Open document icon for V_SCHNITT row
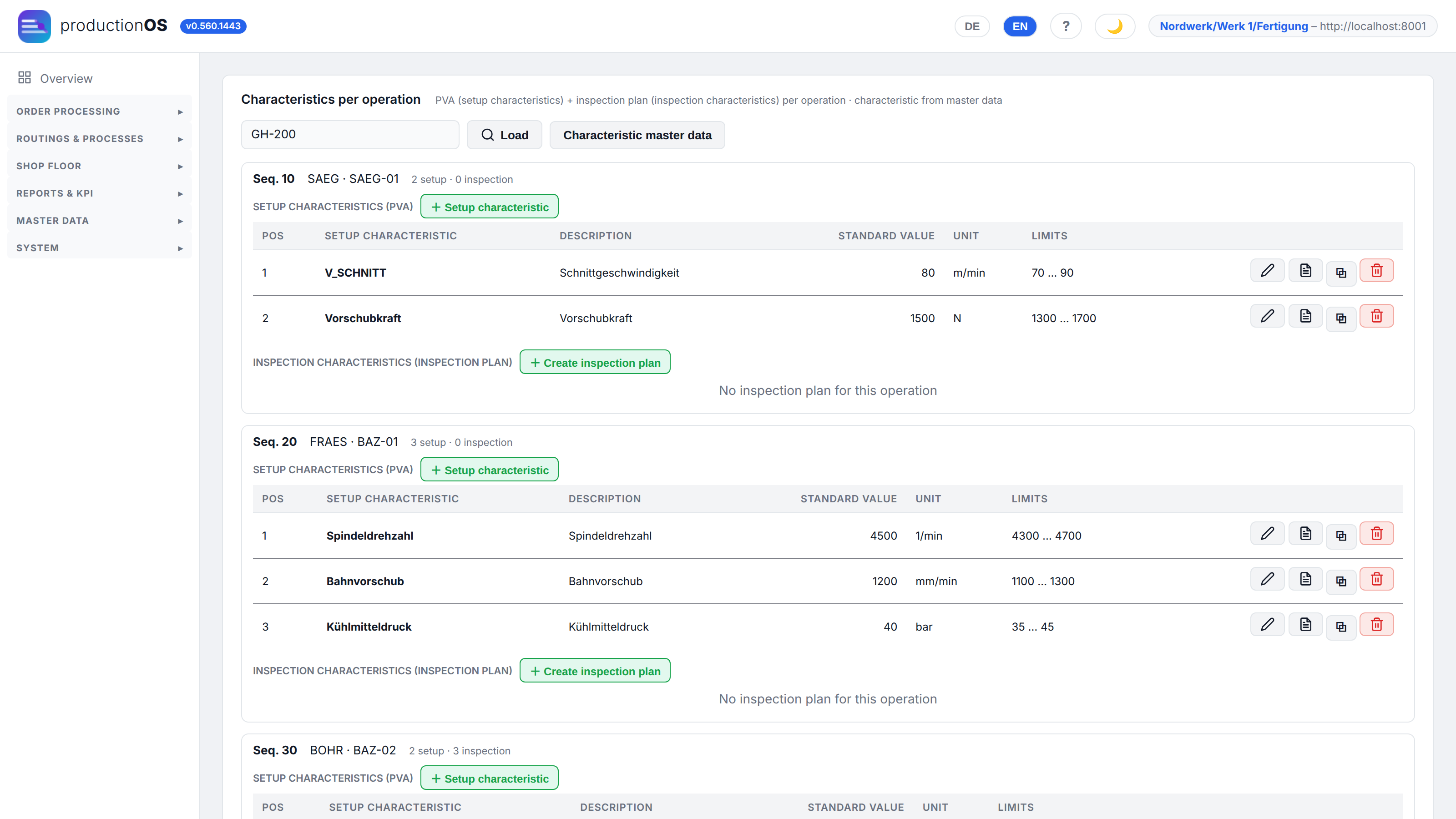Image resolution: width=1456 pixels, height=819 pixels. coord(1305,271)
